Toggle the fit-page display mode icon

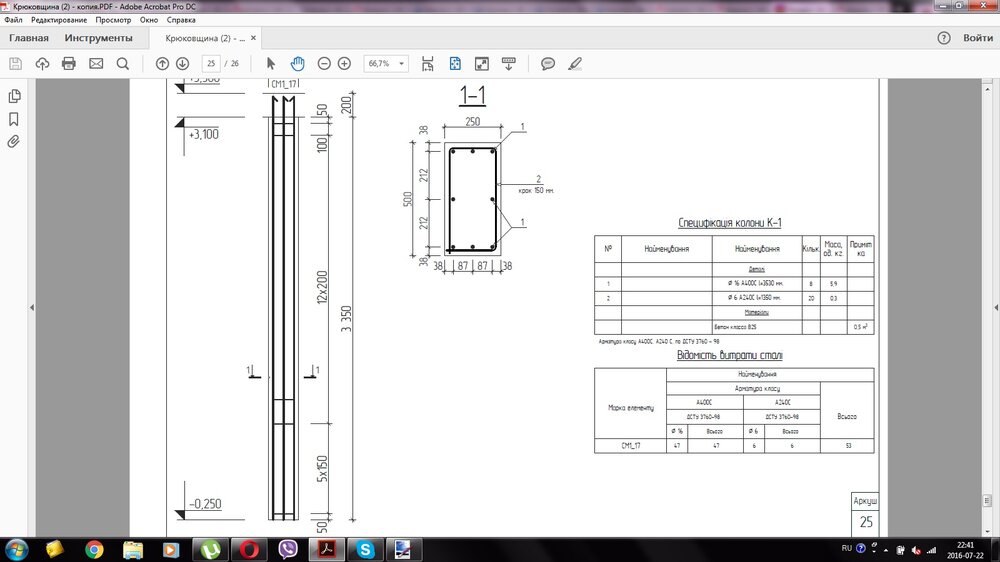[455, 63]
